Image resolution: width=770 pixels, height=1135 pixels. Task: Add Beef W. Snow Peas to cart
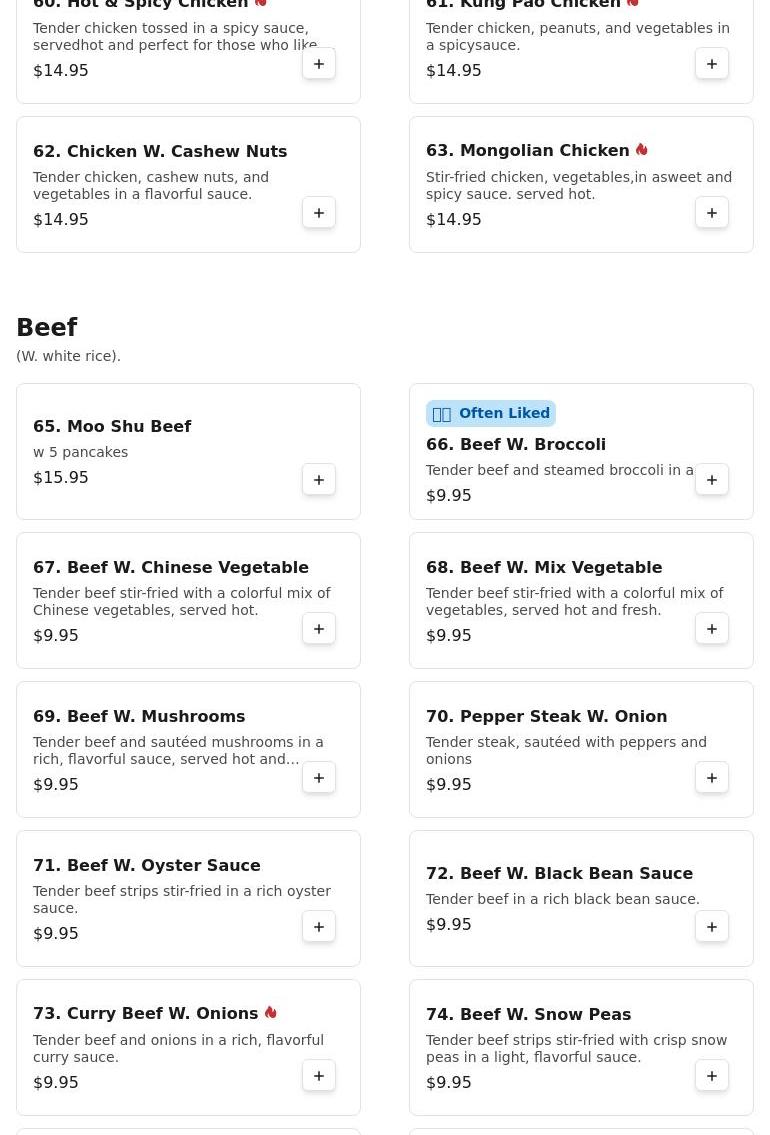point(712,1076)
